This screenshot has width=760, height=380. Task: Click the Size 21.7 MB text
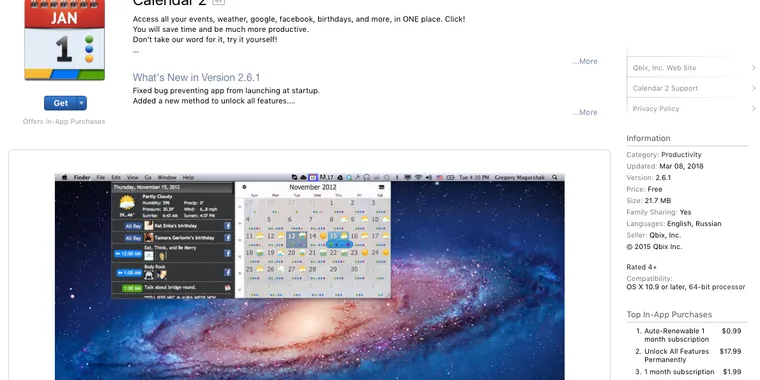coord(649,201)
